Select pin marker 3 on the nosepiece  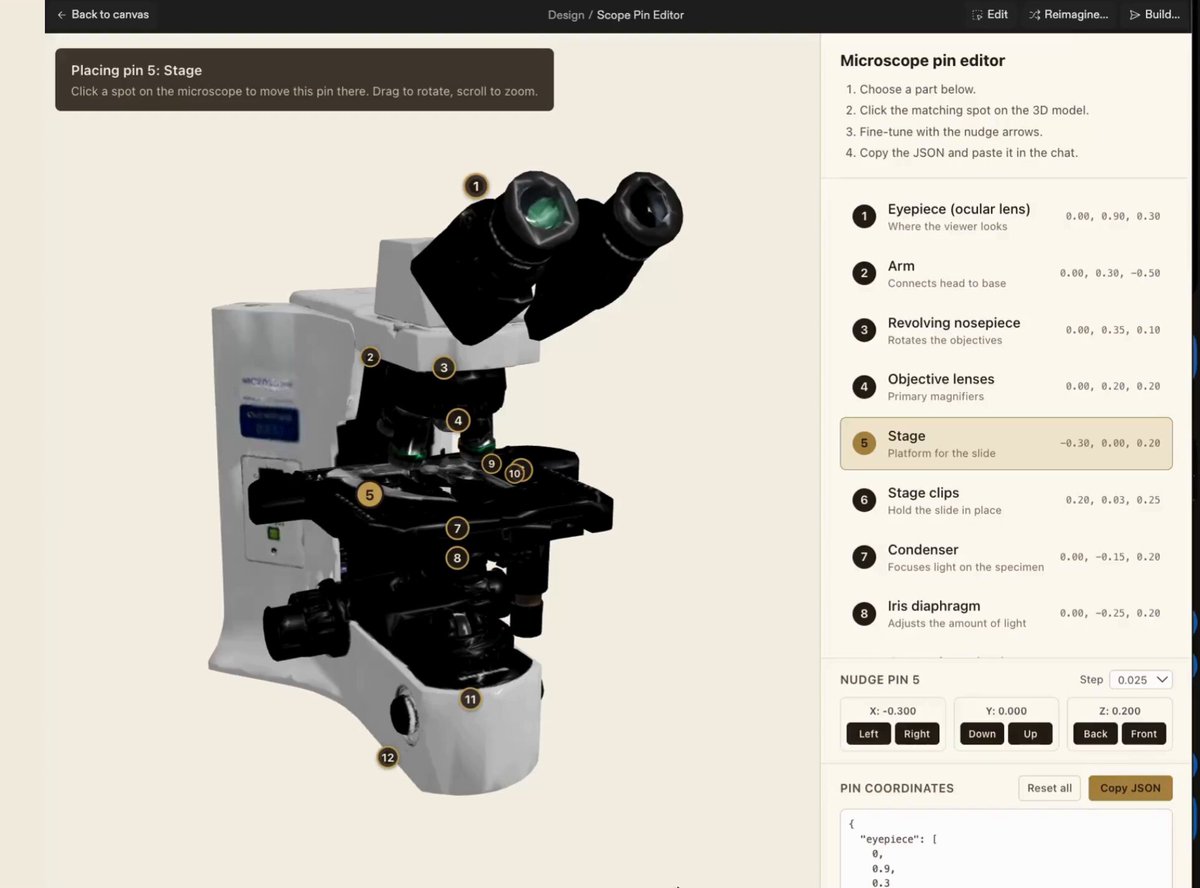[444, 368]
